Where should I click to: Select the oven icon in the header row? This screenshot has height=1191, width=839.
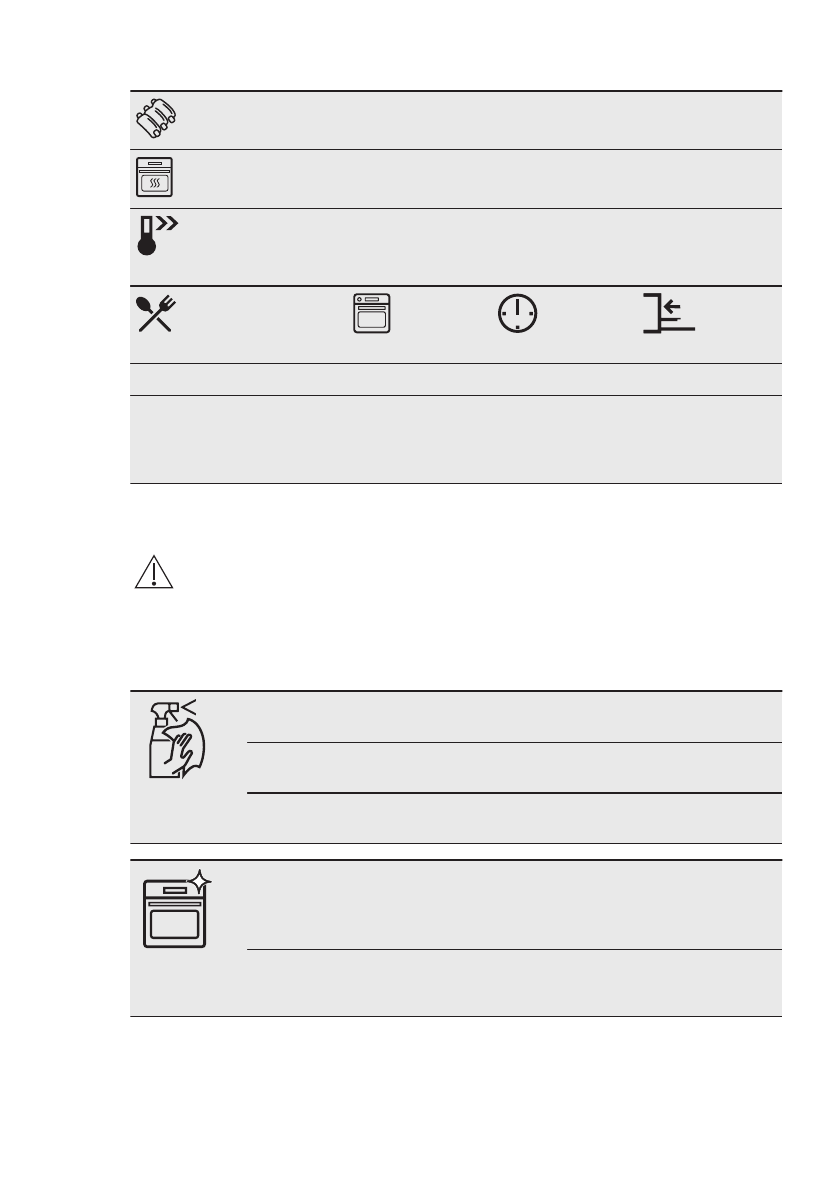(x=371, y=313)
